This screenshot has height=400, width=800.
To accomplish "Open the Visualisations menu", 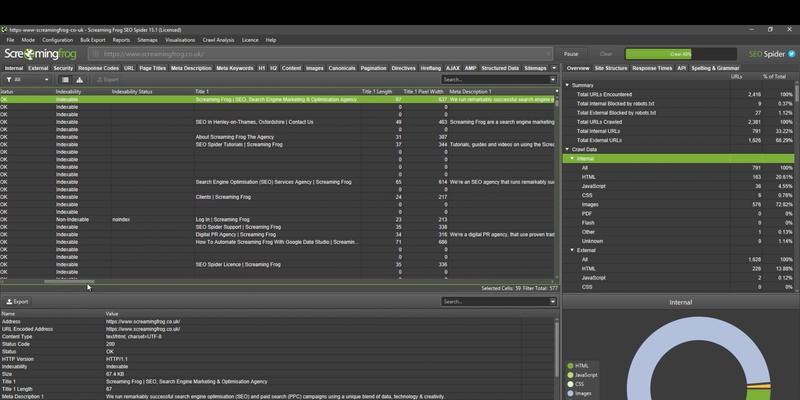I will 180,40.
